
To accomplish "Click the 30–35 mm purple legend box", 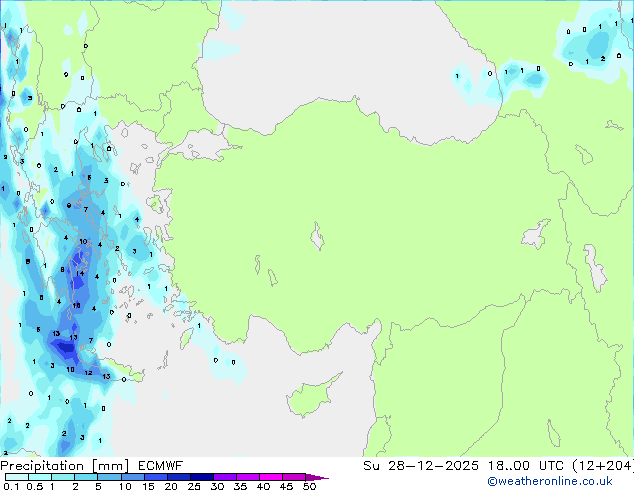I will point(225,477).
